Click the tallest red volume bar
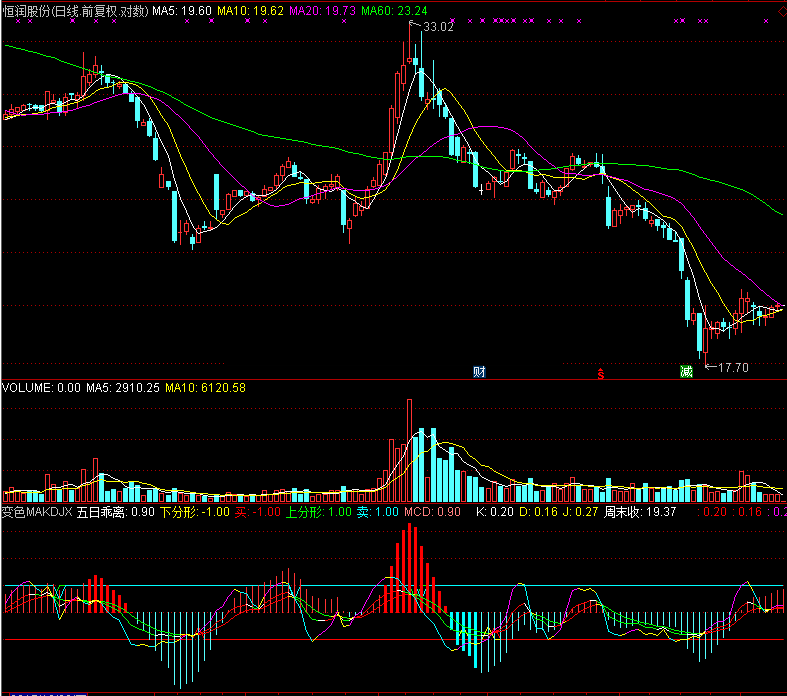 (410, 451)
